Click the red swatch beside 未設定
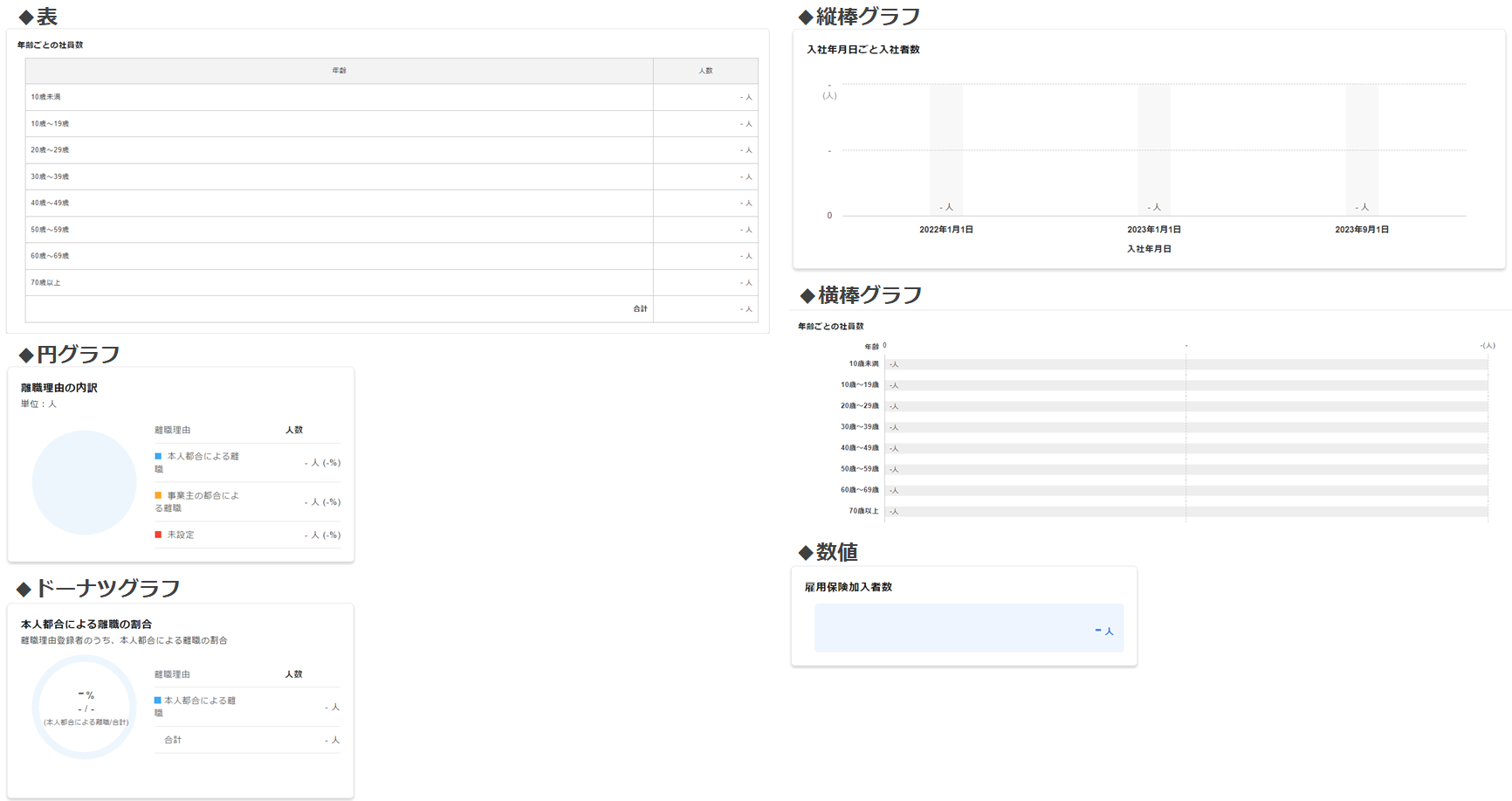 coord(158,535)
